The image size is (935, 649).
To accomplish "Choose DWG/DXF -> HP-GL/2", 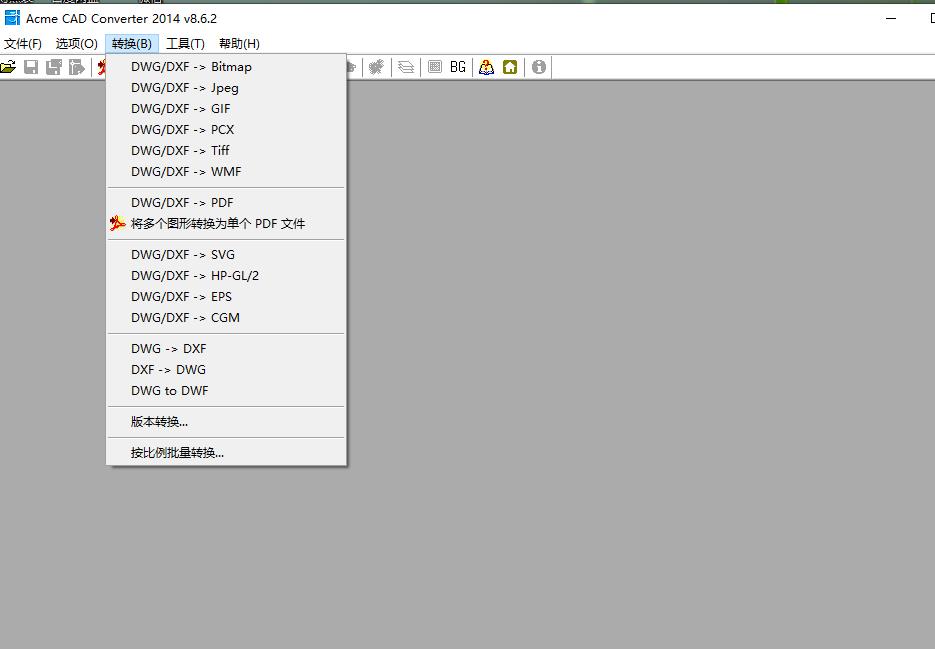I will [226, 276].
